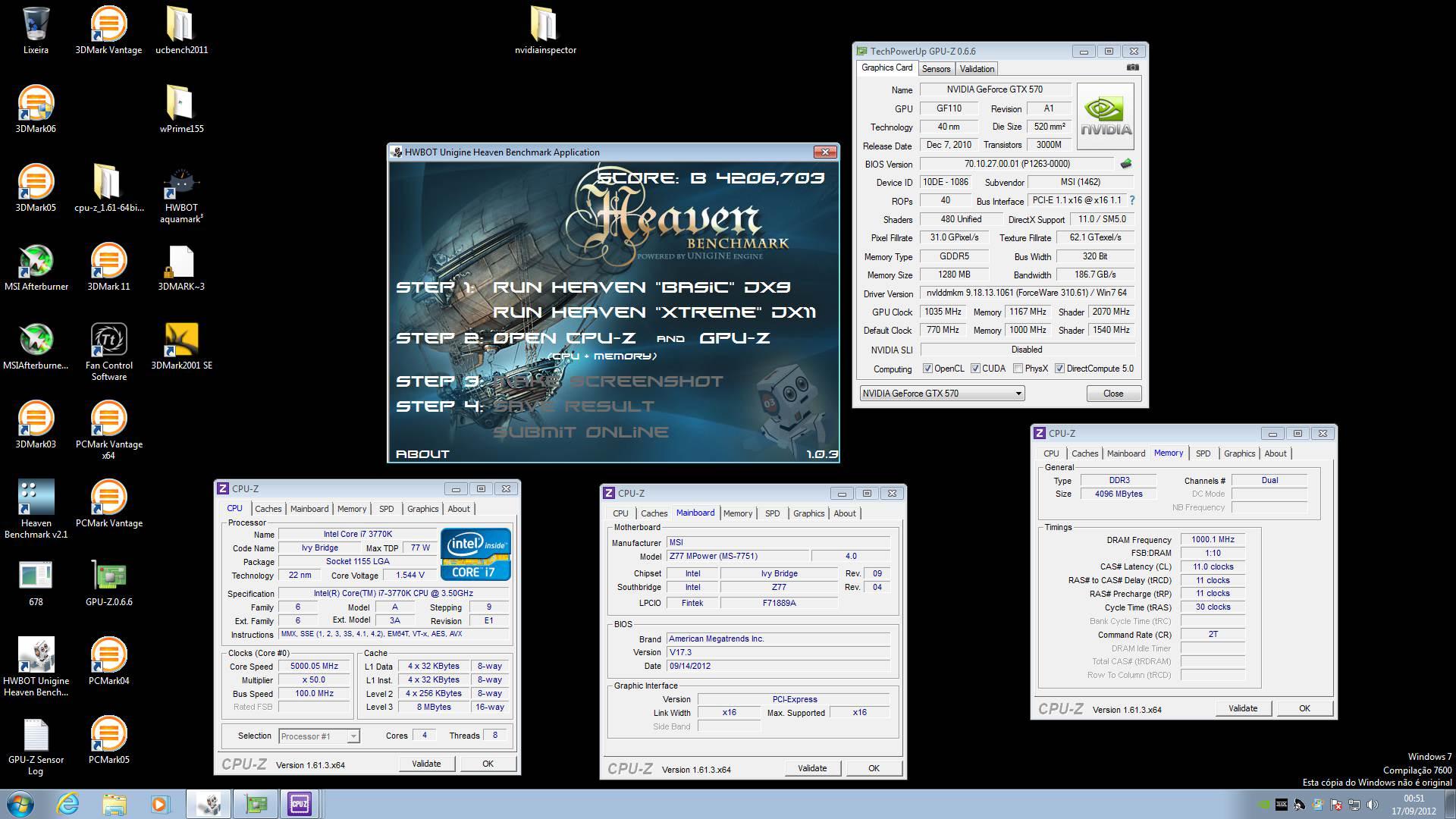Launch HWBOT aquamark3 shortcut

tap(181, 194)
